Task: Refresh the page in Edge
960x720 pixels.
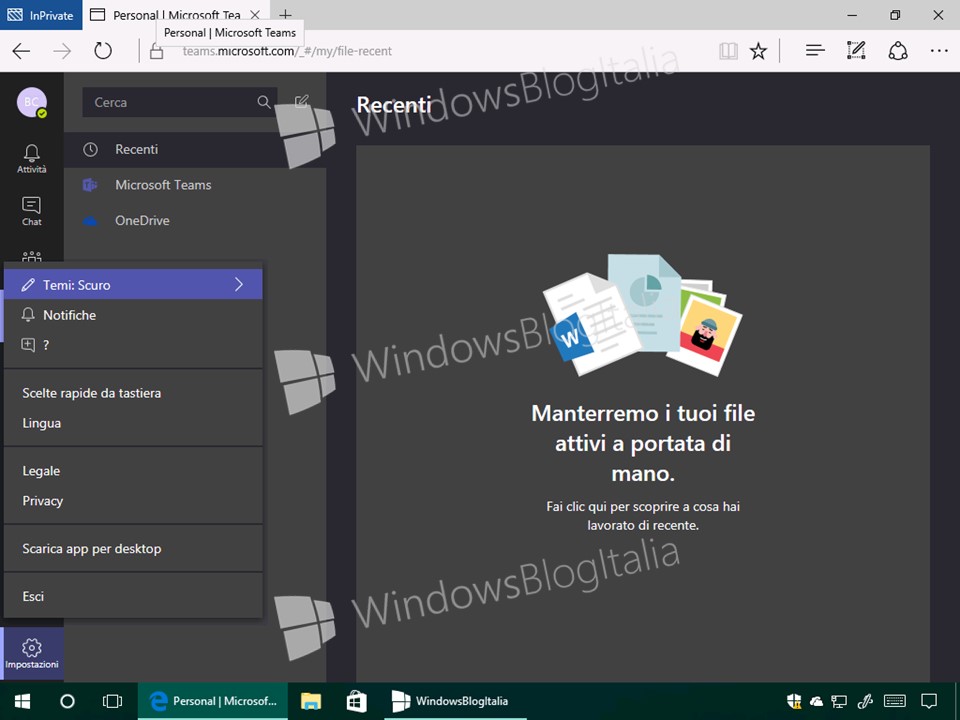Action: [103, 51]
